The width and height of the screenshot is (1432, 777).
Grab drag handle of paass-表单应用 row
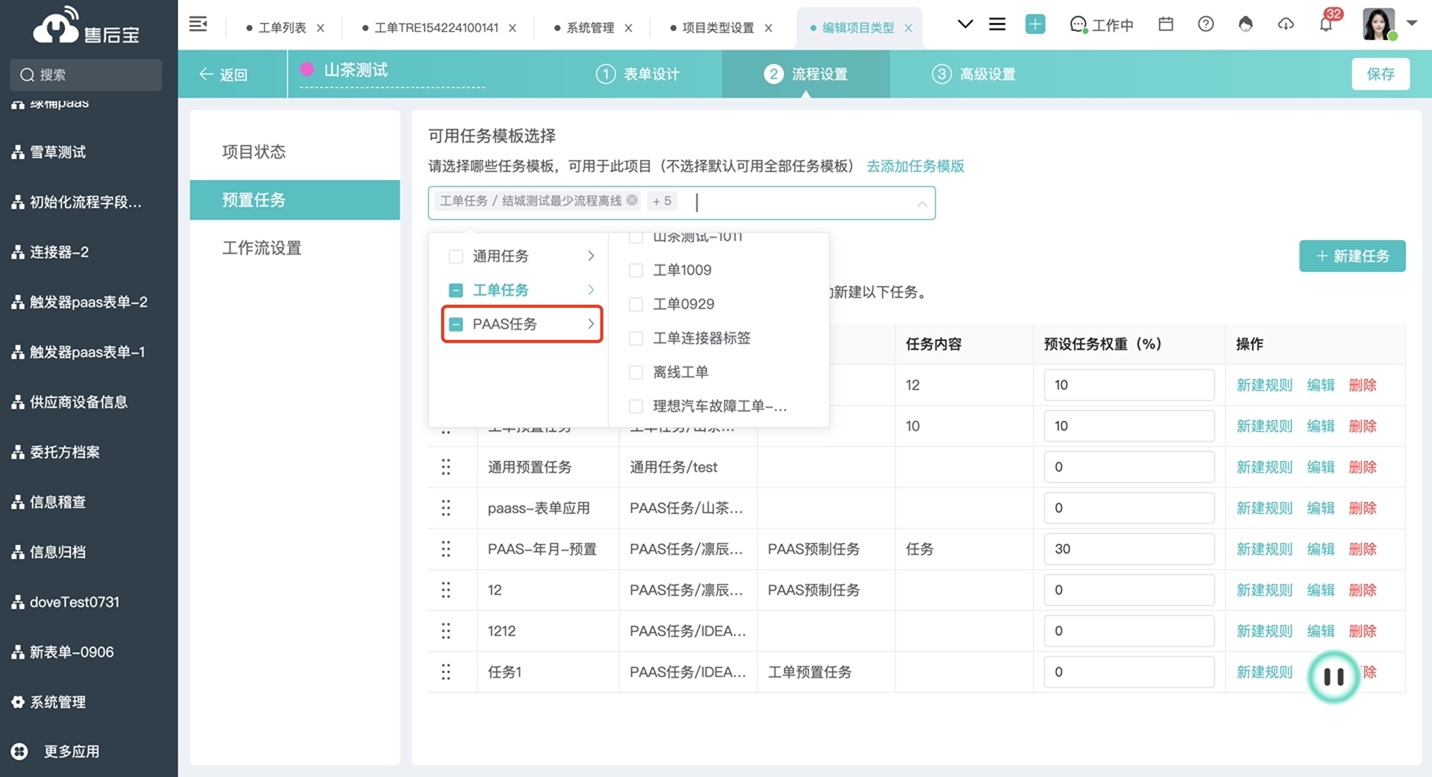(446, 508)
